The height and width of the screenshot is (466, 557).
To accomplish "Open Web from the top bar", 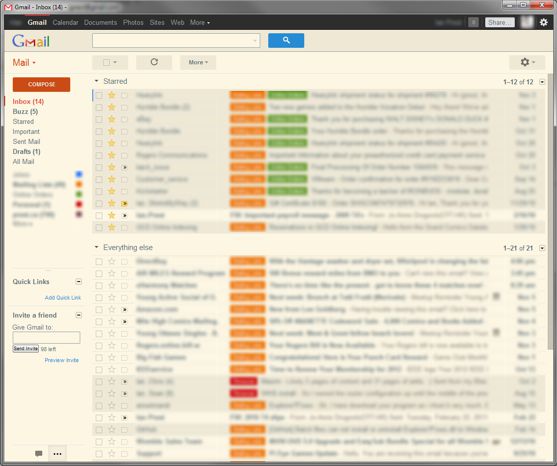I will 177,22.
